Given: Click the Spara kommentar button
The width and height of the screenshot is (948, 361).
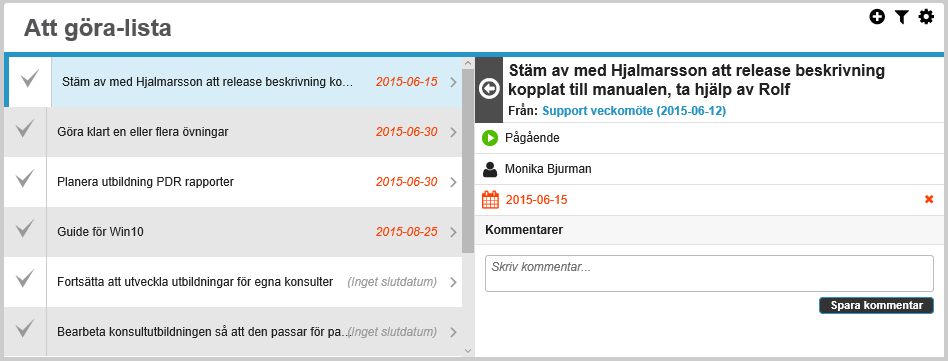Looking at the screenshot, I should 876,305.
